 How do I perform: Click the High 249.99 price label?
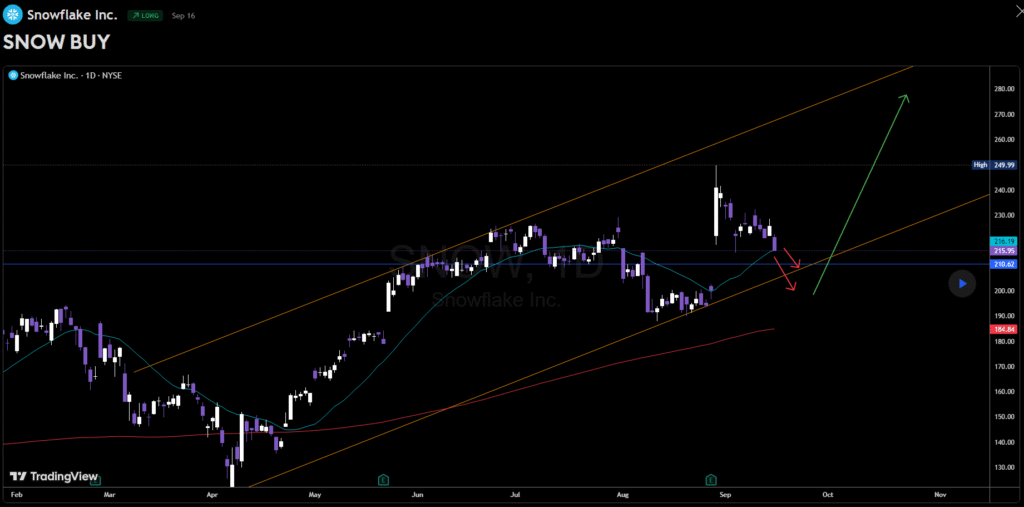click(x=995, y=164)
